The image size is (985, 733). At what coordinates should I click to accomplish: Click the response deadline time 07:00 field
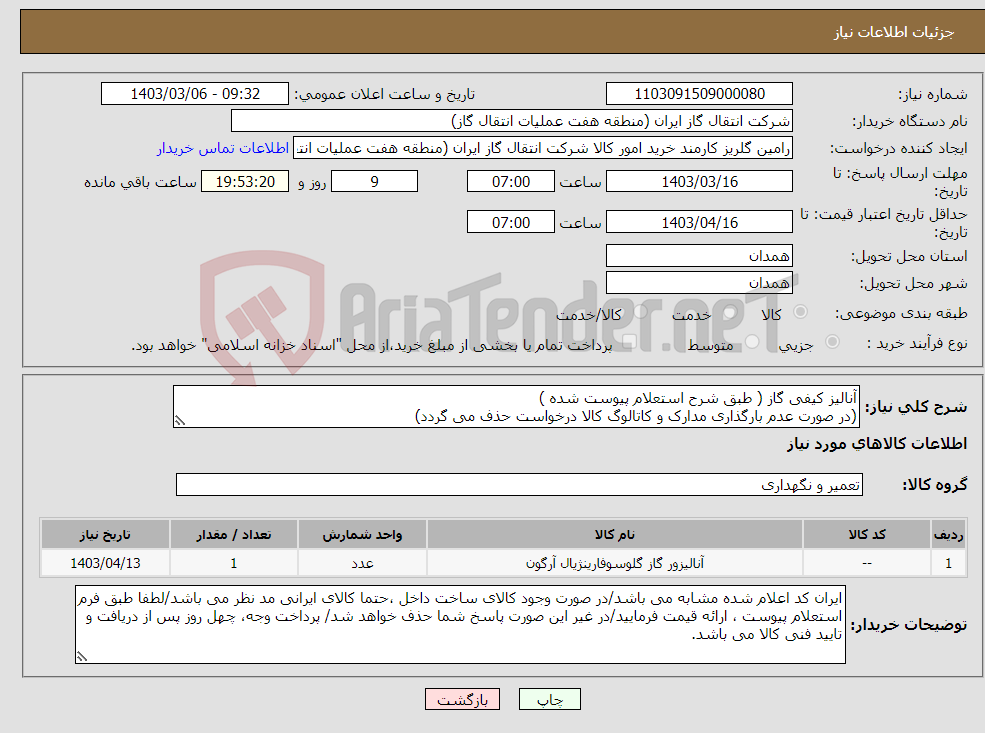coord(511,182)
